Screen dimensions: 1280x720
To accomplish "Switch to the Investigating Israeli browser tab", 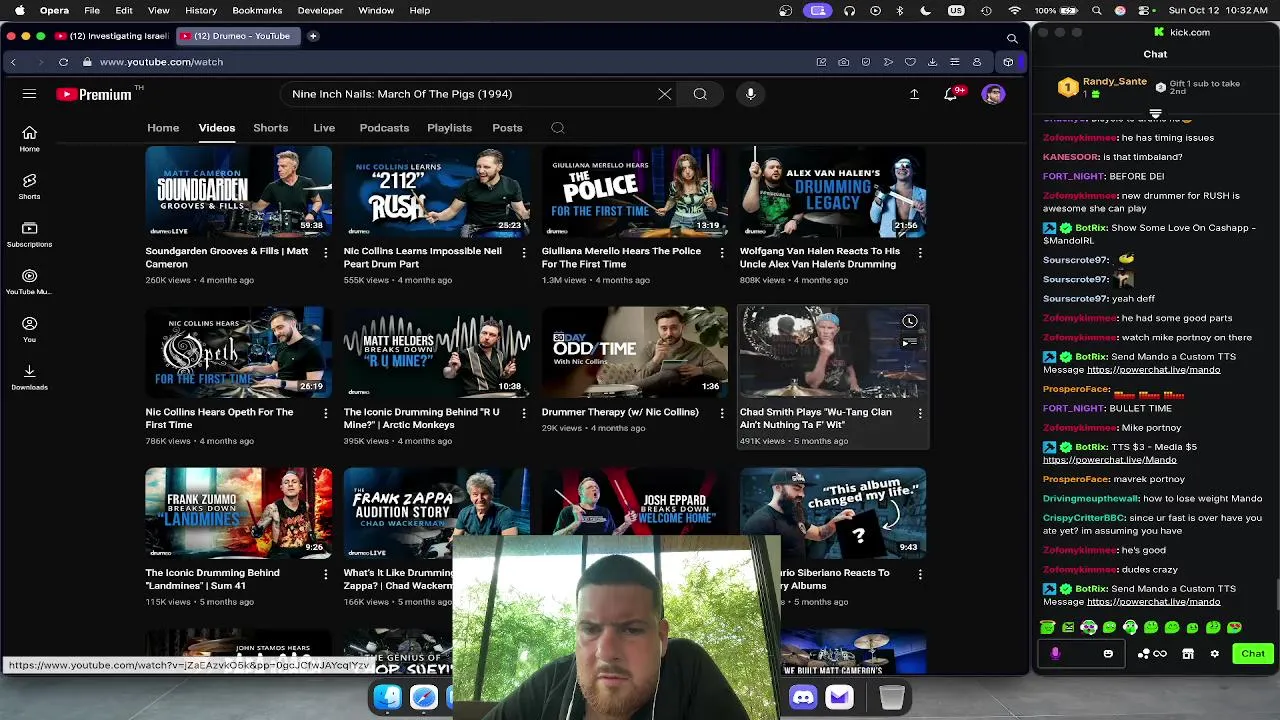I will click(113, 36).
